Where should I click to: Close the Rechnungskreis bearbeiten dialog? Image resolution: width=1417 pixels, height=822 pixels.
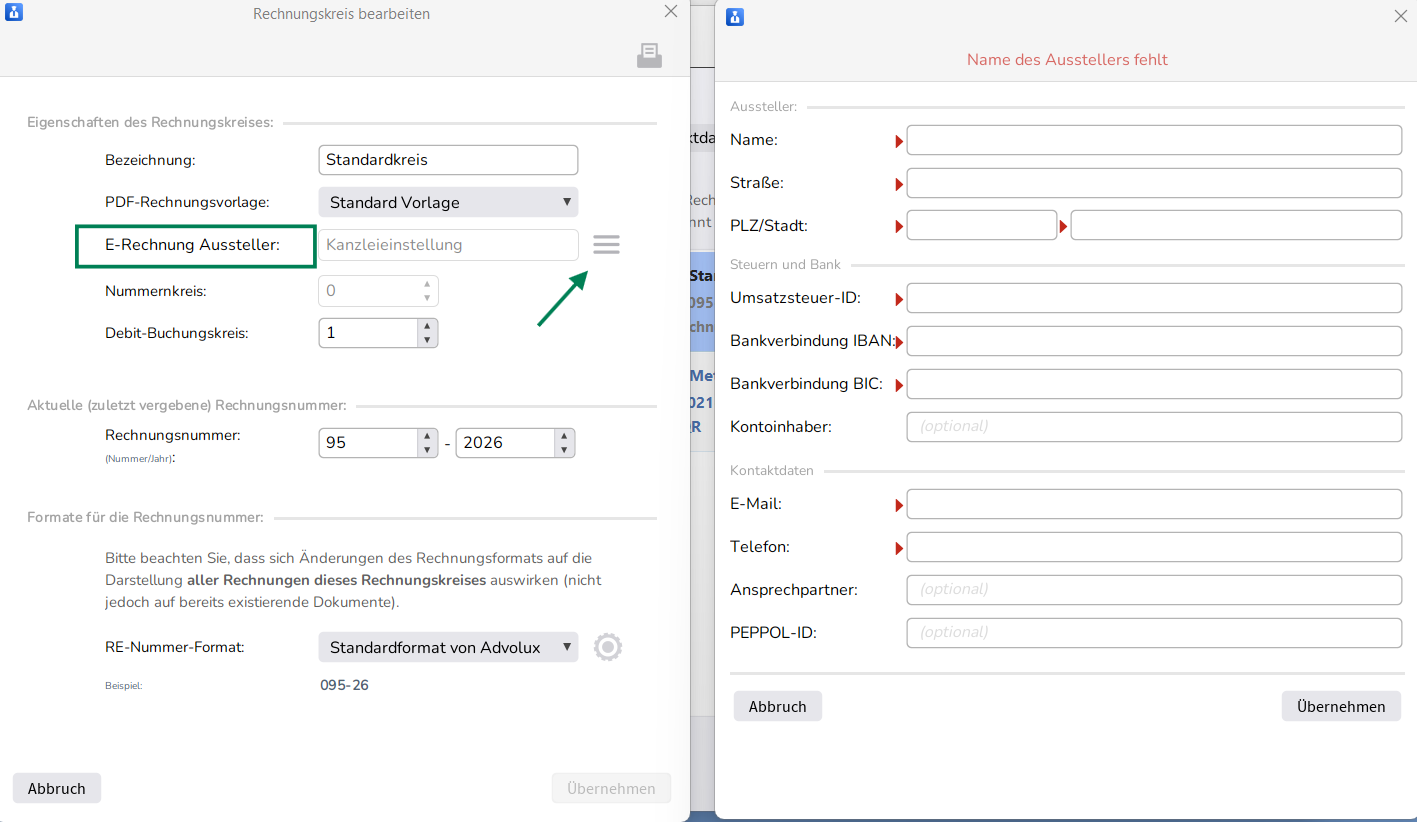(671, 12)
